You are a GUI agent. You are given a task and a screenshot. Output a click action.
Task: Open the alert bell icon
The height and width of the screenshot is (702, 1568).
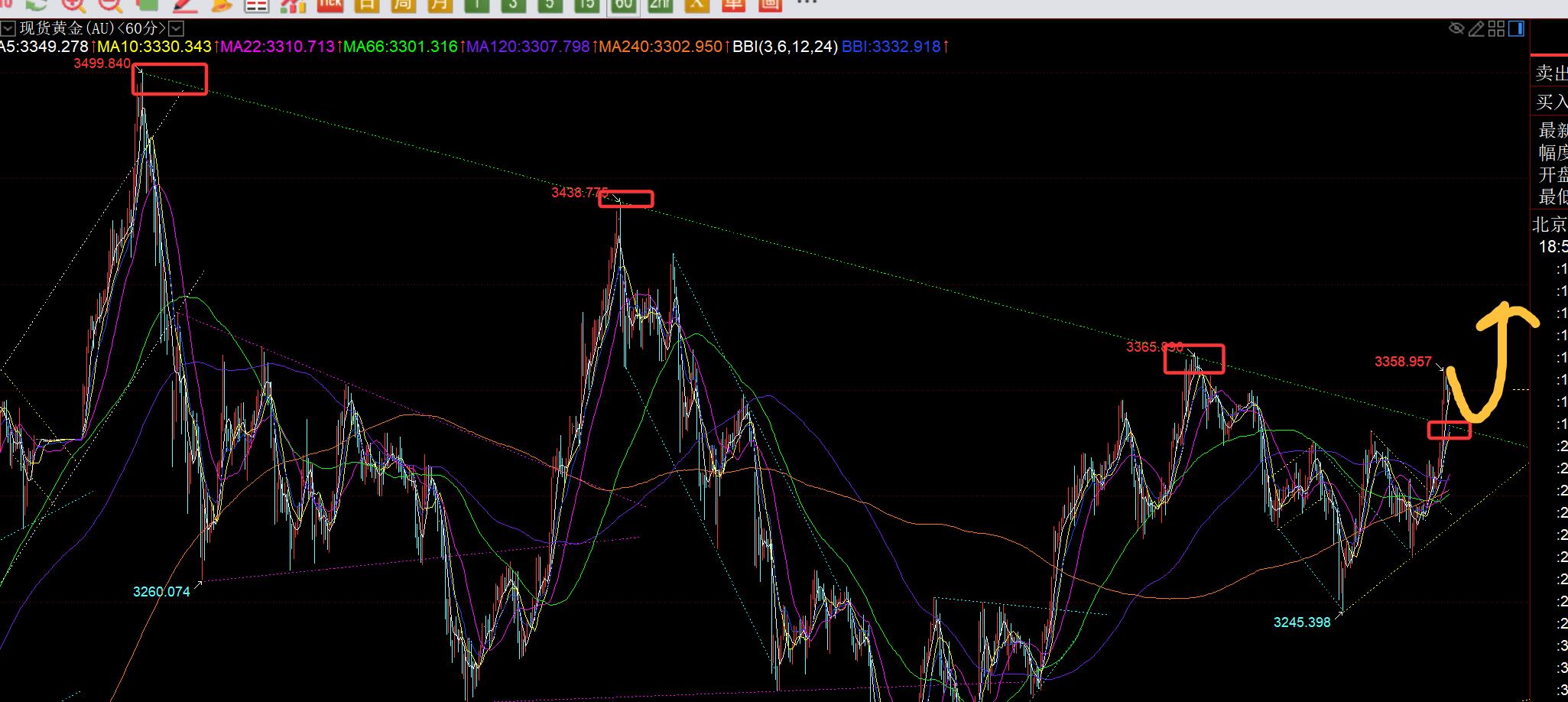pos(221,5)
